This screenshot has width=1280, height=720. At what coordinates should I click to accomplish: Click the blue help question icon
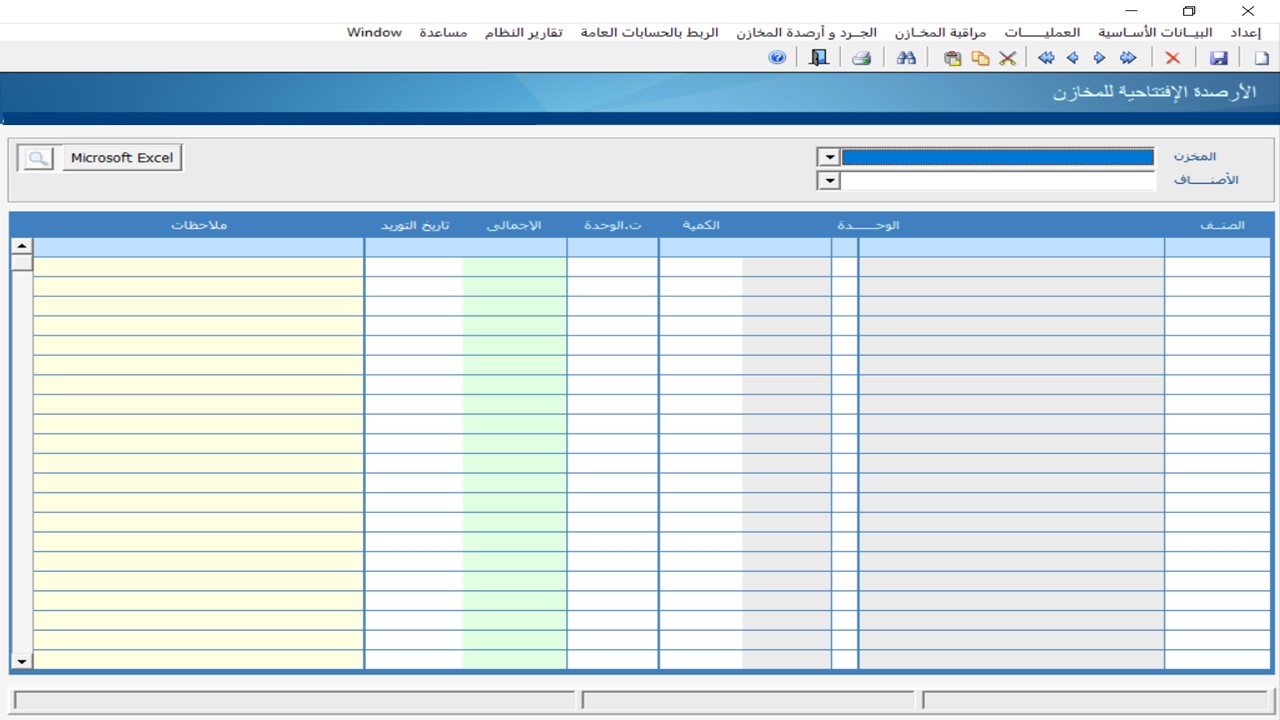click(777, 58)
